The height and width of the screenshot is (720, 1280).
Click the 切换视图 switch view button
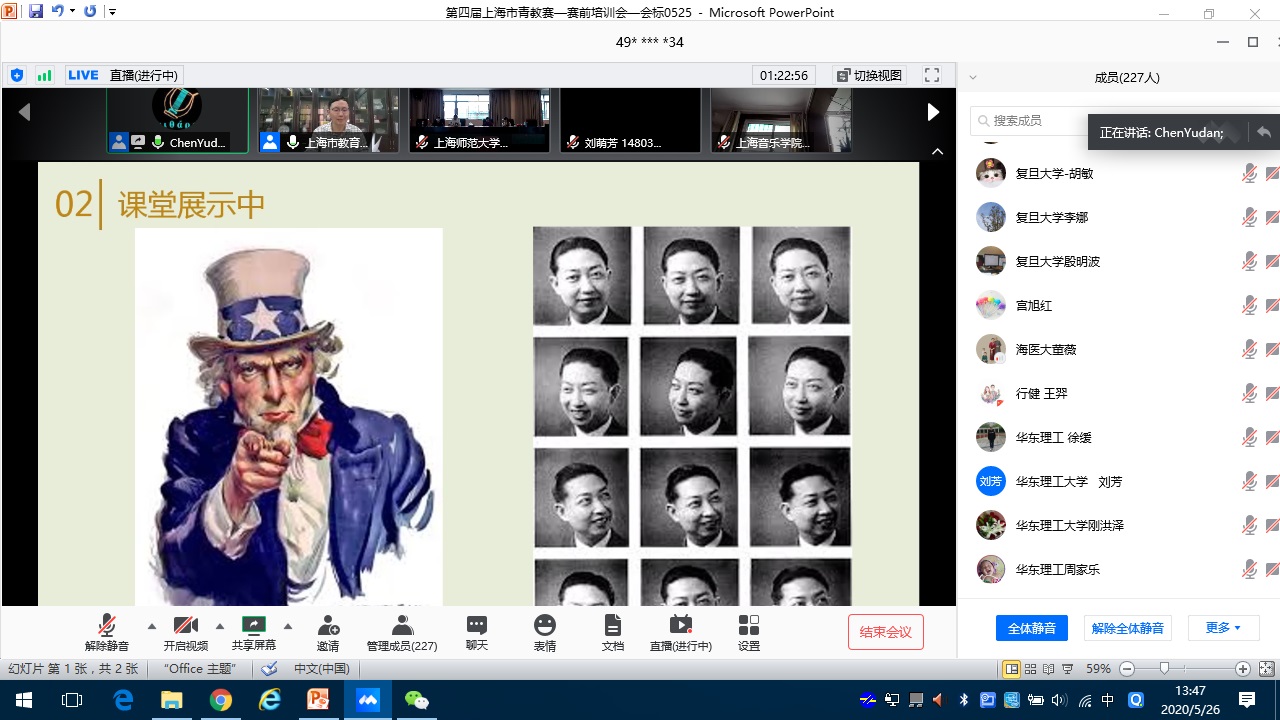[x=870, y=75]
